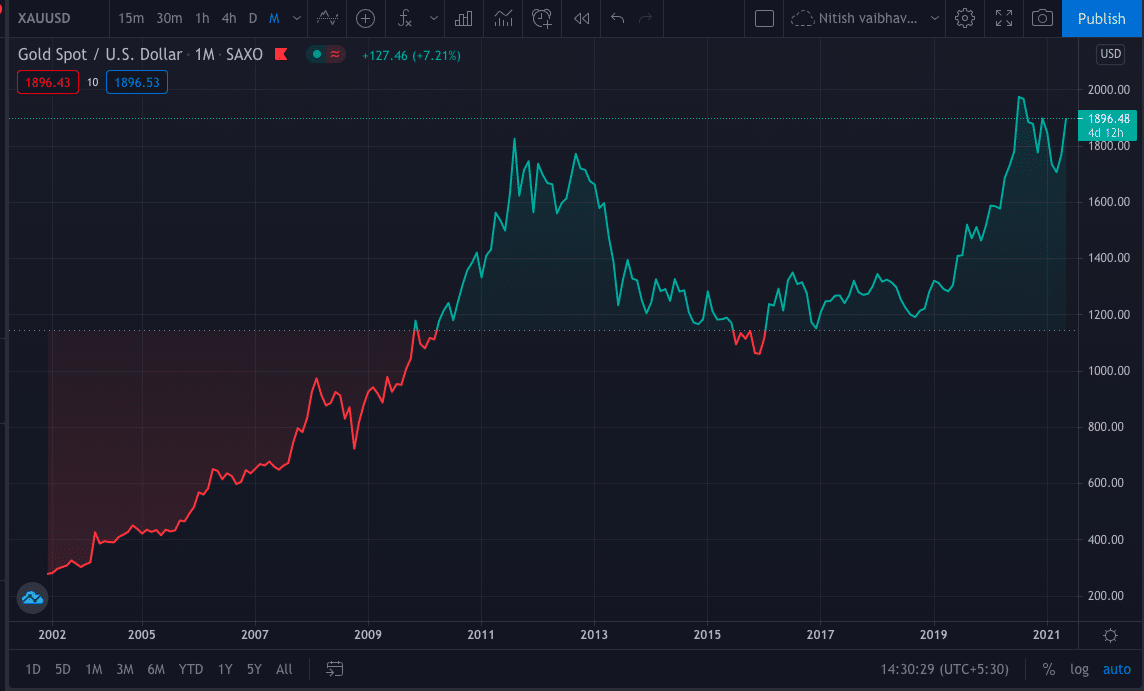This screenshot has height=691, width=1144.
Task: Click the spread value 10
Action: click(x=93, y=82)
